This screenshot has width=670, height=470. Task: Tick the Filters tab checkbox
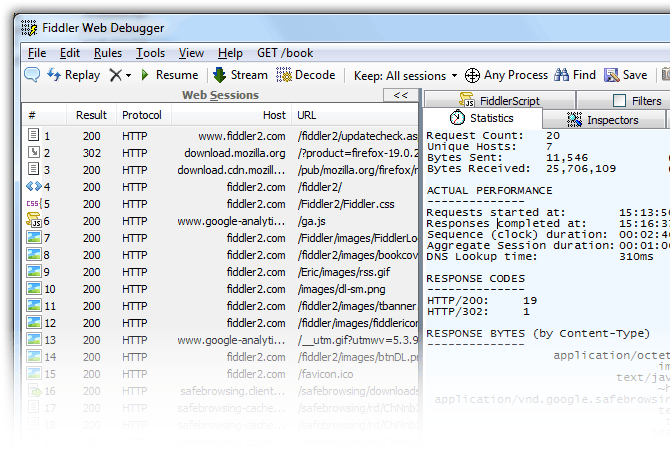click(x=619, y=101)
